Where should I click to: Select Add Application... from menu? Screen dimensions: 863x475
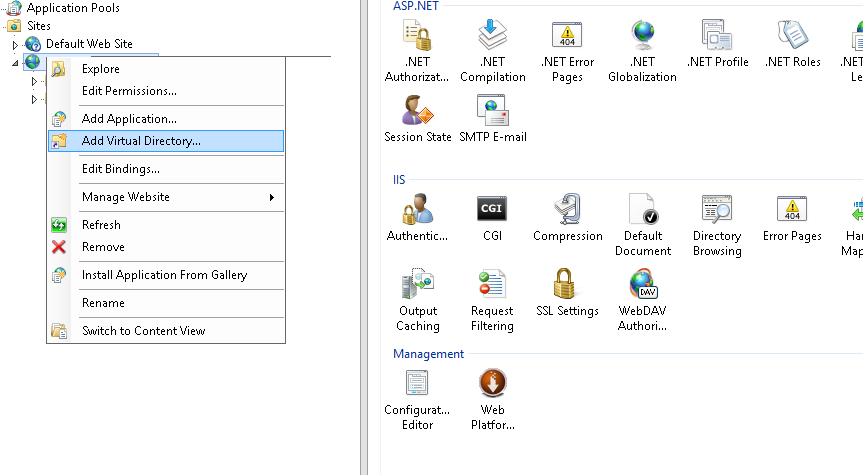tap(166, 119)
